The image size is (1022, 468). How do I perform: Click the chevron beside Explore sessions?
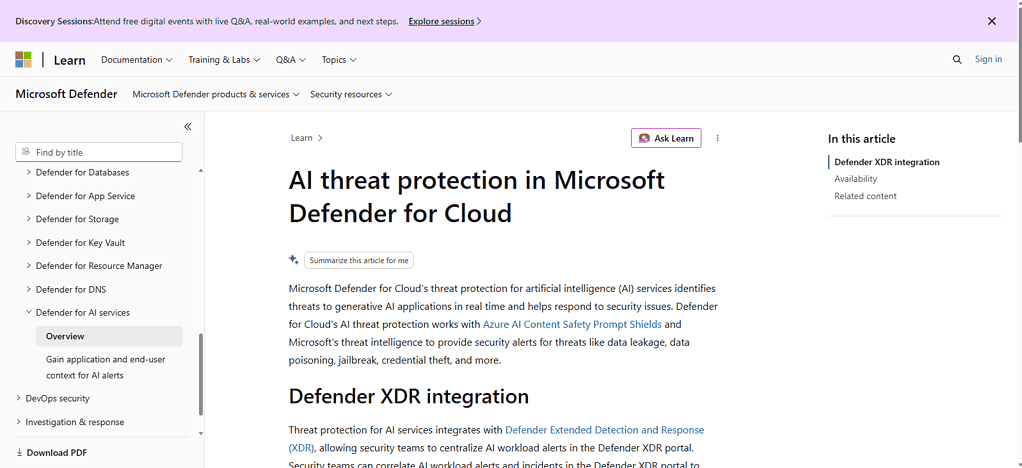tap(479, 22)
